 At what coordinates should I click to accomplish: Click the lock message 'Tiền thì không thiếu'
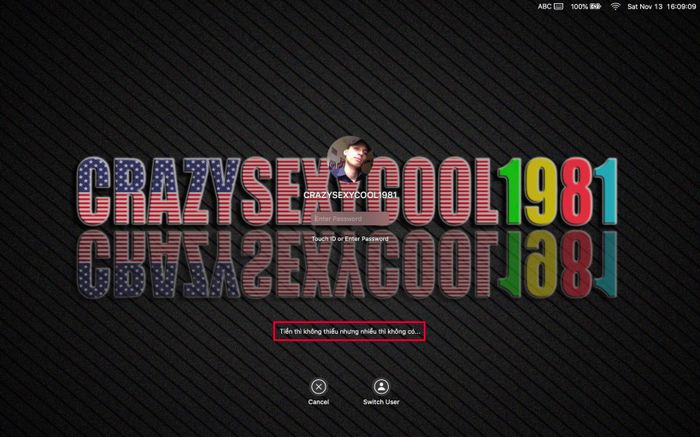(350, 332)
